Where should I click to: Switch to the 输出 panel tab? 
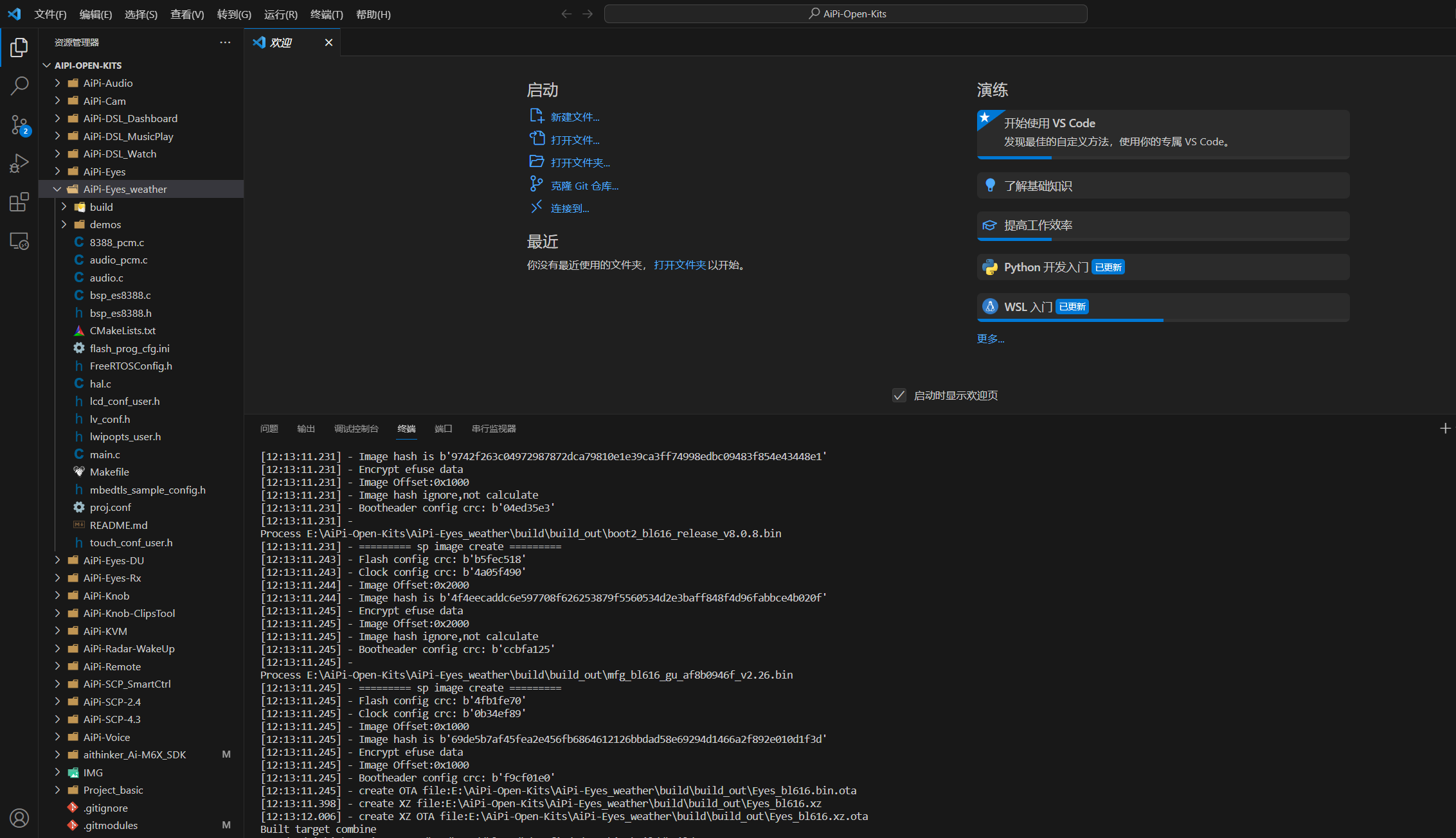coord(306,429)
